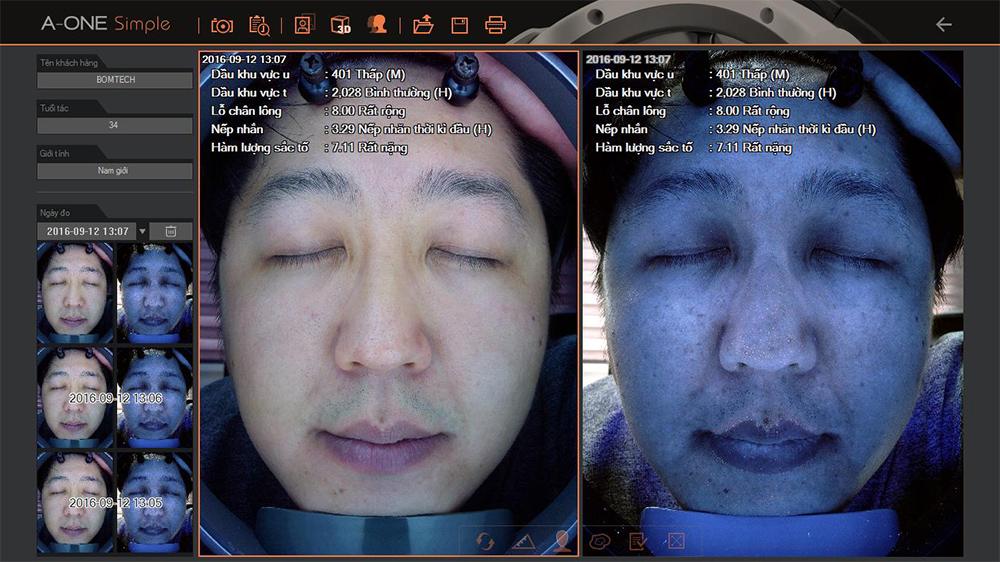Open the clipboard report icon
This screenshot has height=562, width=1000.
(x=259, y=25)
